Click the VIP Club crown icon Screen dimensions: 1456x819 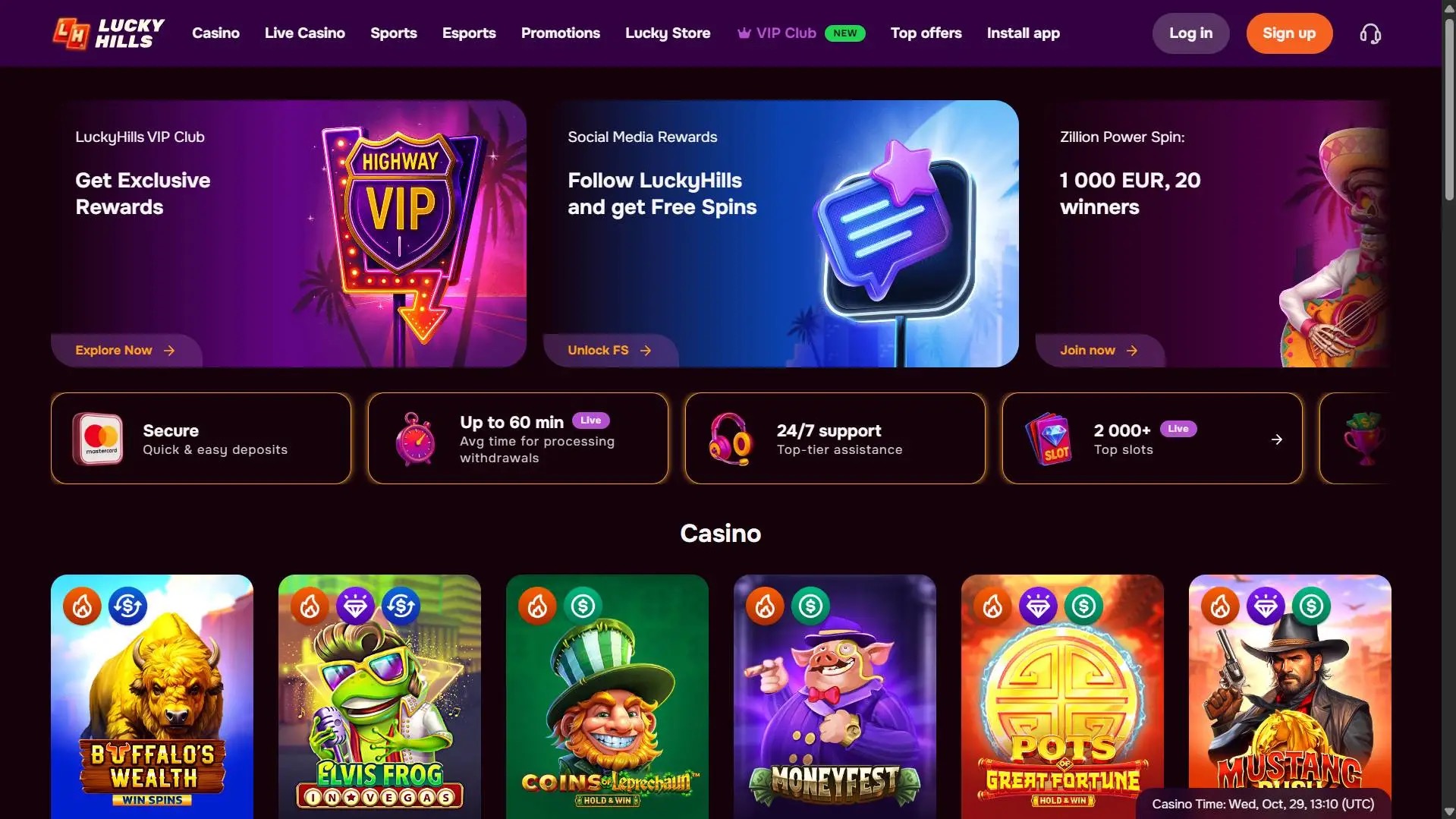(x=744, y=33)
